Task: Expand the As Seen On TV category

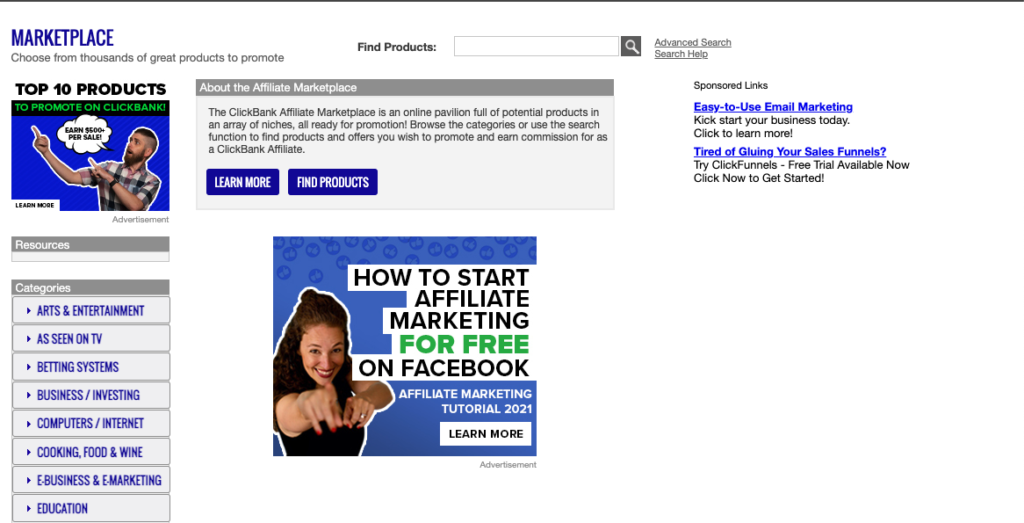Action: (91, 338)
